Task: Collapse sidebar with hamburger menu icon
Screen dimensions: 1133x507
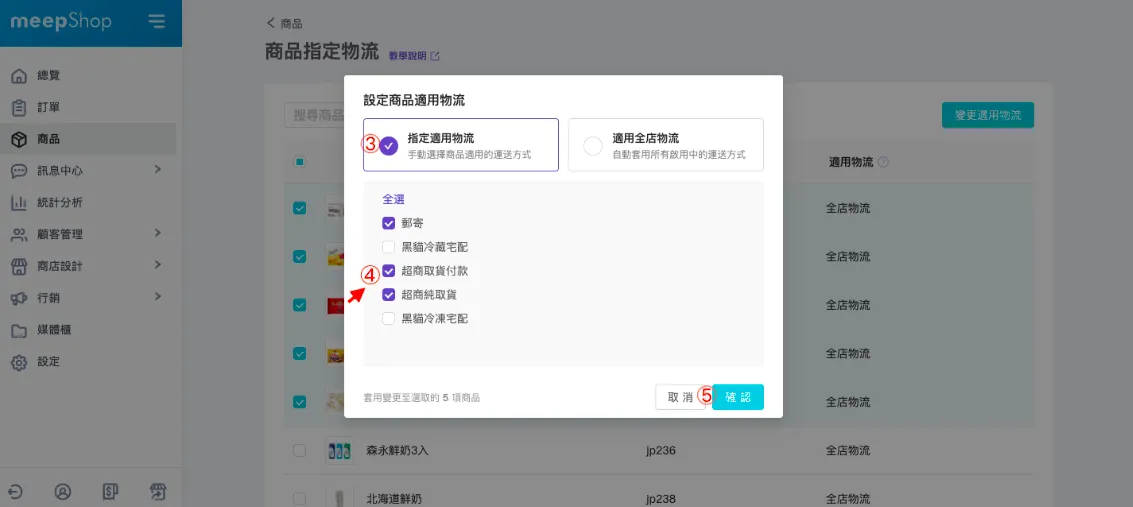Action: click(157, 22)
